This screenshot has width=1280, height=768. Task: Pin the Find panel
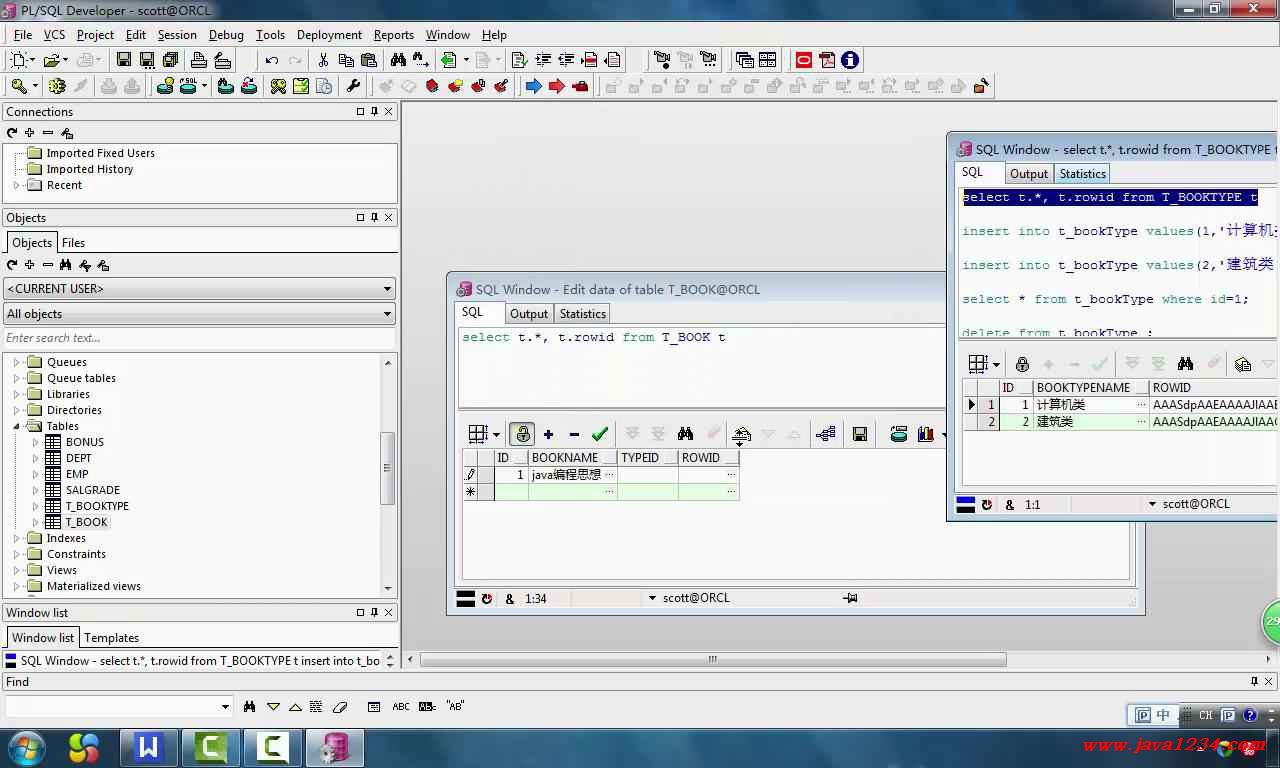click(x=1254, y=682)
